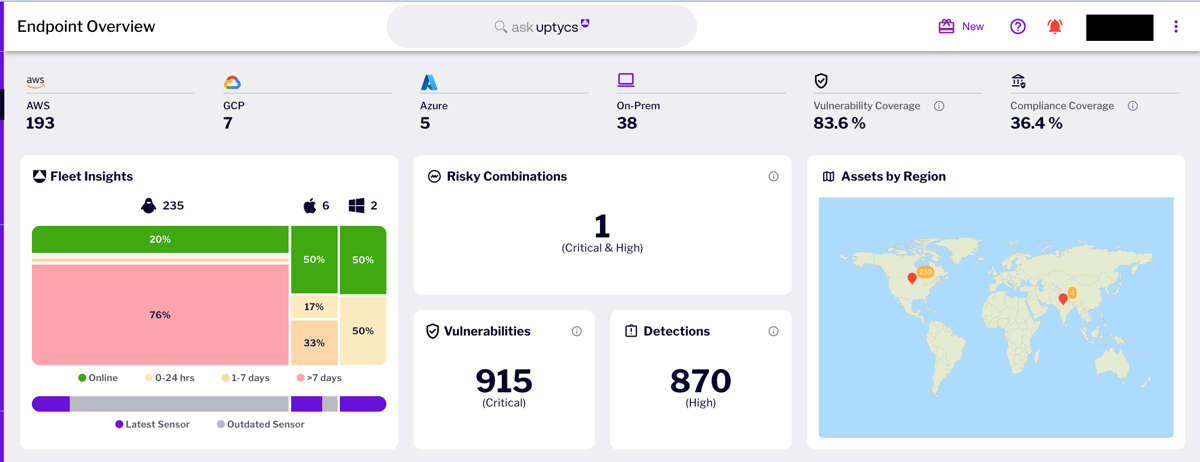Viewport: 1200px width, 462px height.
Task: Toggle the Outdated Sensor legend entry
Action: tap(260, 424)
